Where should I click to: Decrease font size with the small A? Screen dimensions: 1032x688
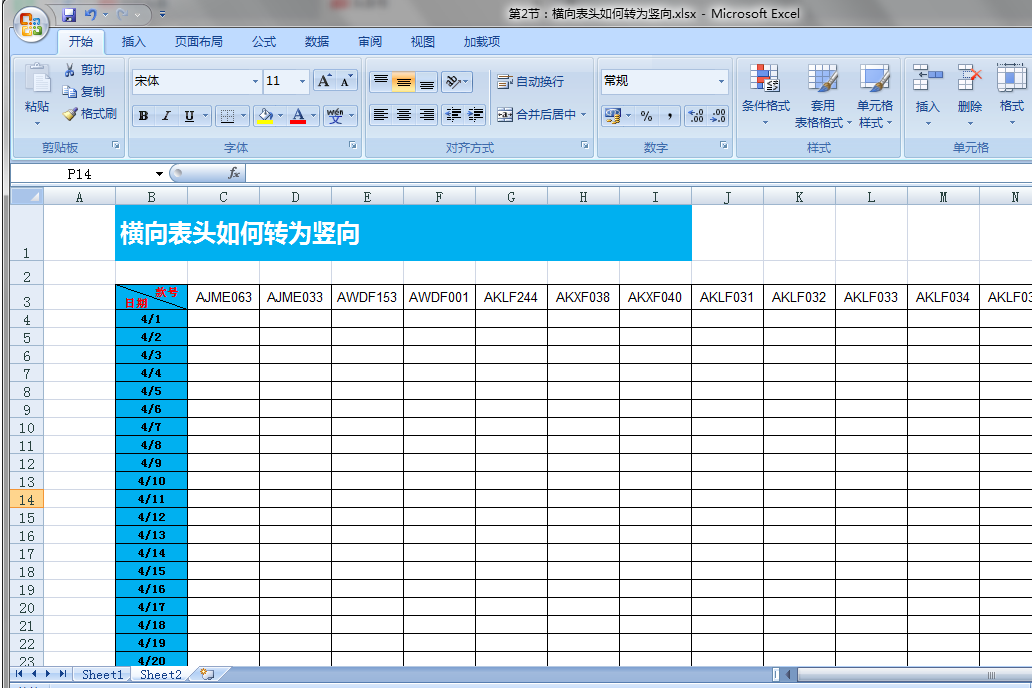tap(346, 81)
